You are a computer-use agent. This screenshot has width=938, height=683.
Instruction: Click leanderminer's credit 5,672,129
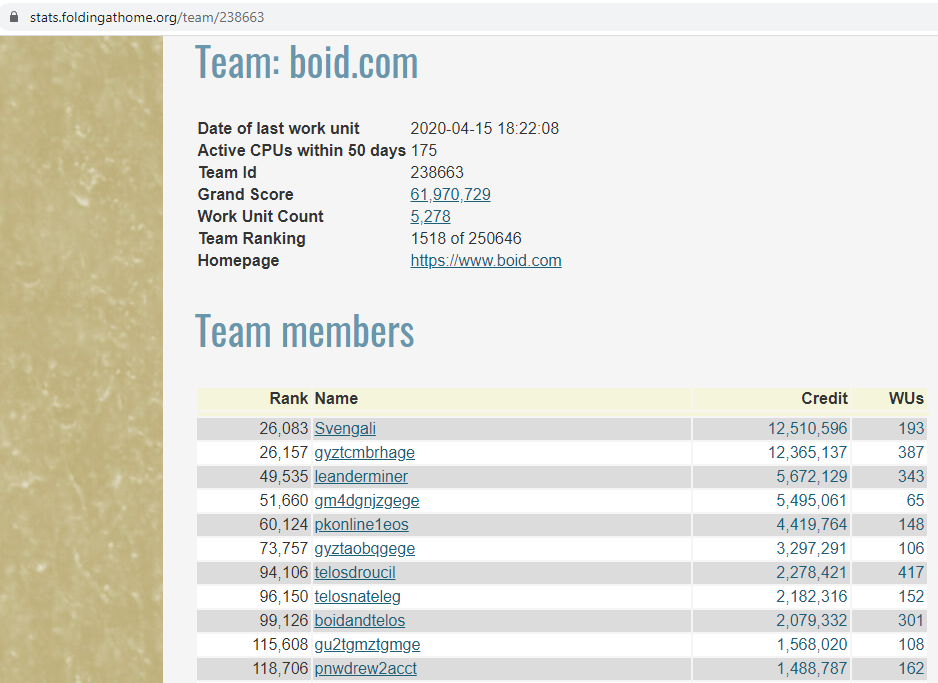[x=812, y=477]
